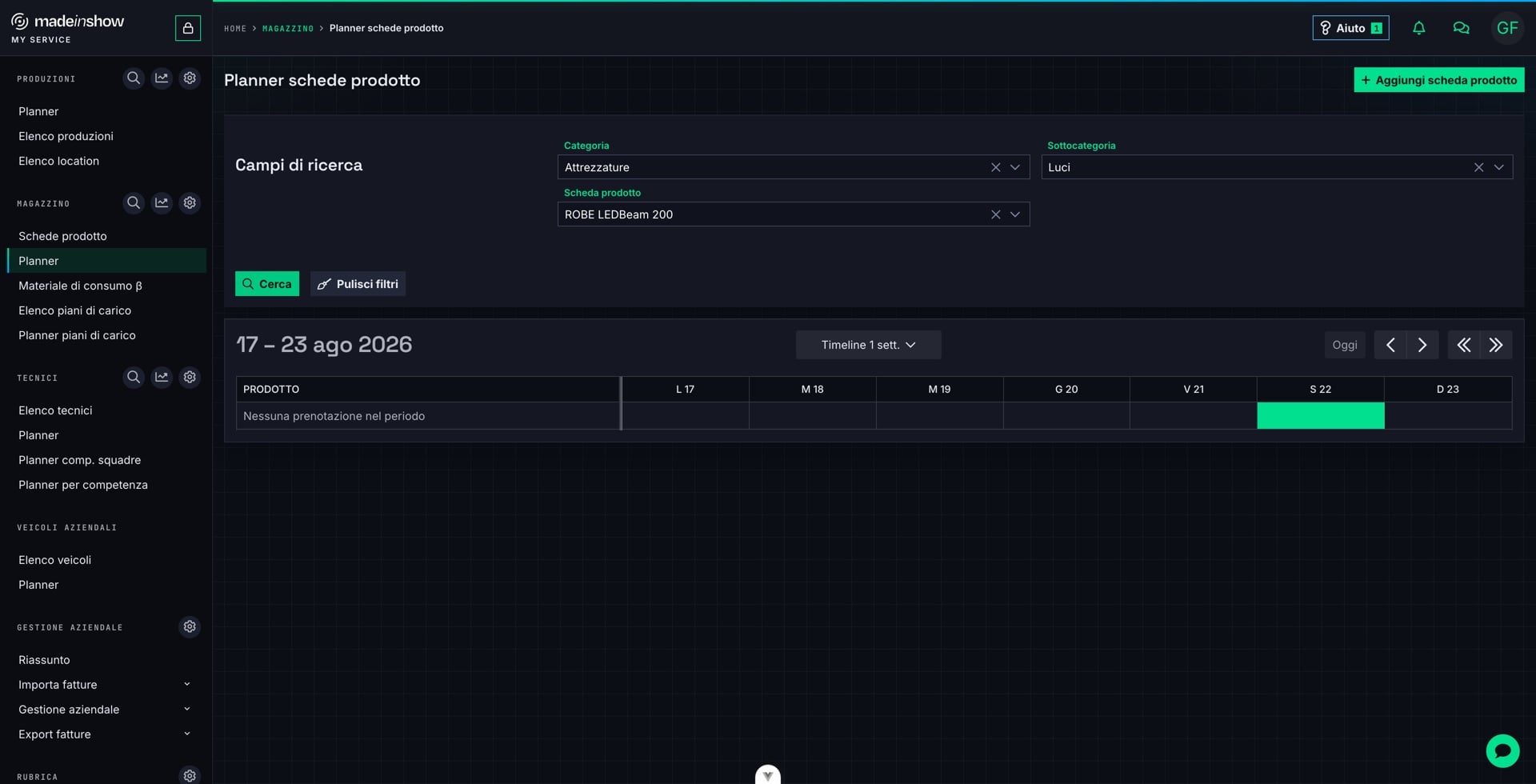Click highlighted S 22 timeline cell
Viewport: 1536px width, 784px height.
(x=1320, y=416)
